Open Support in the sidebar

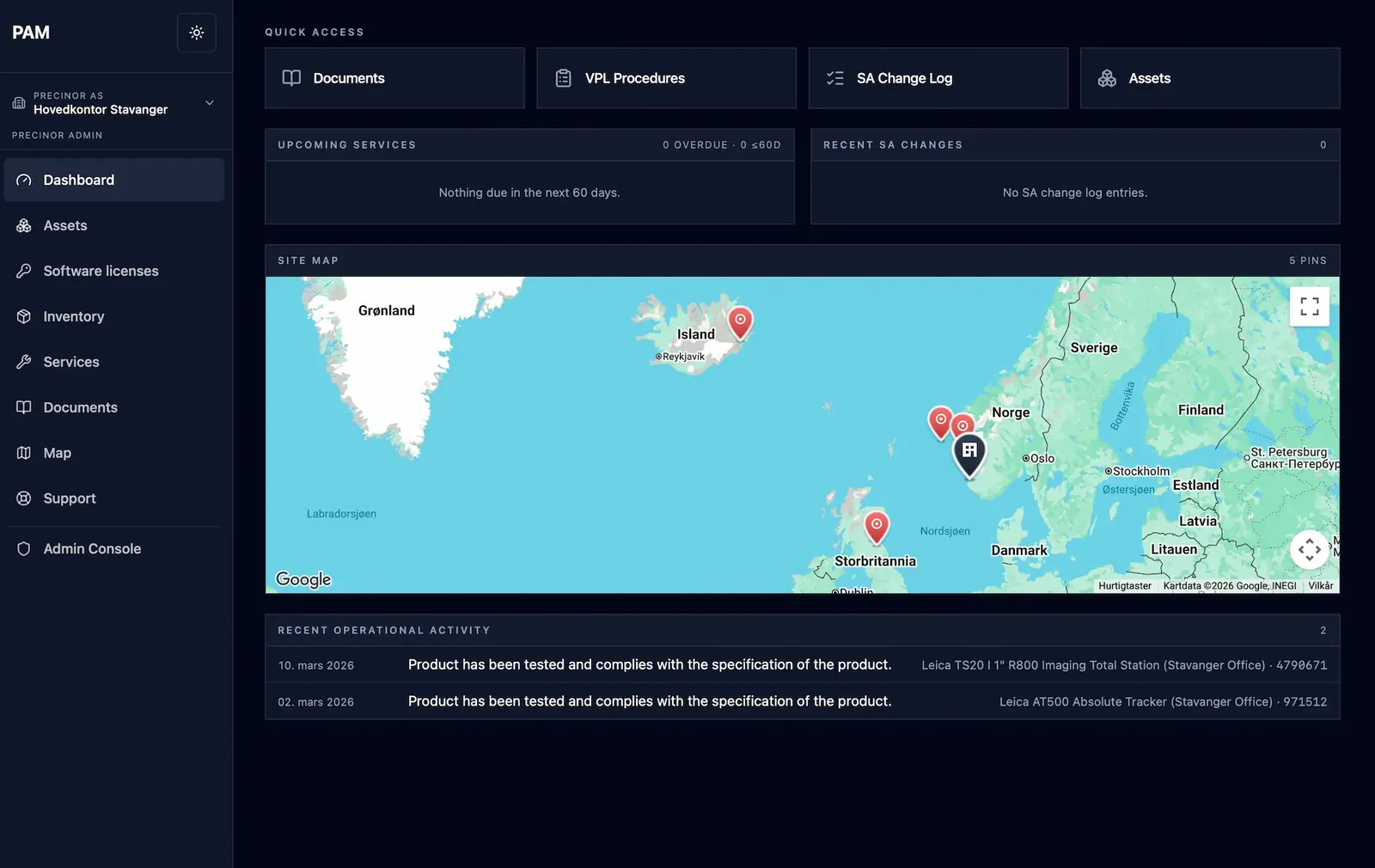pos(114,498)
